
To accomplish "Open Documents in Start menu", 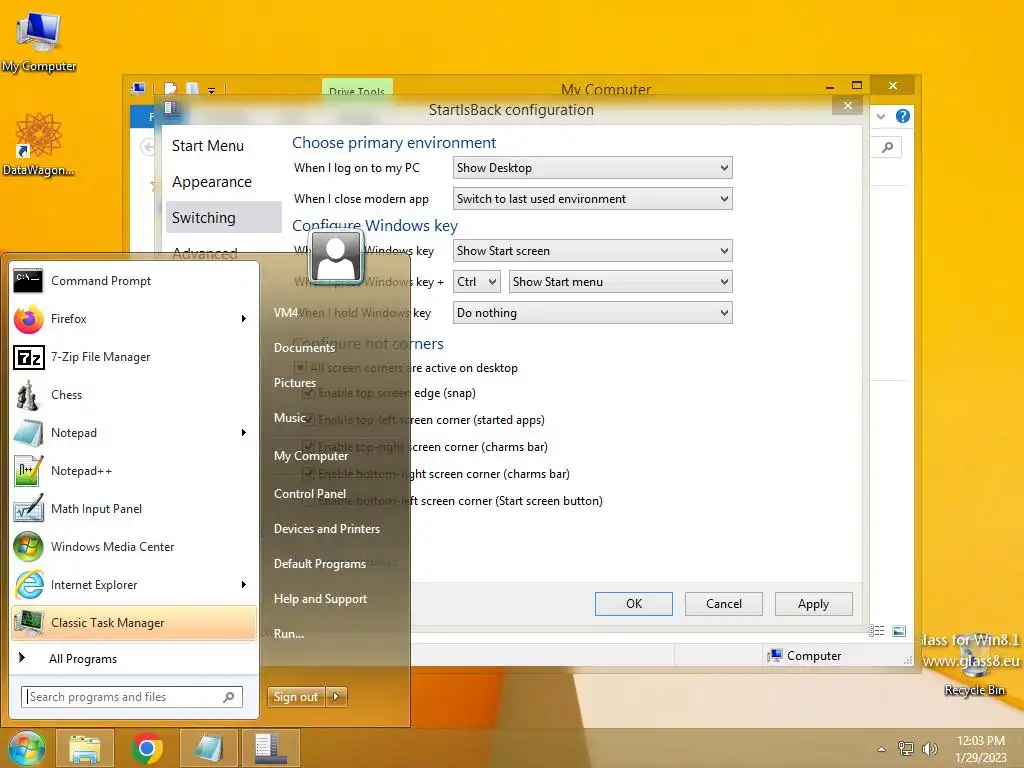I will tap(304, 348).
